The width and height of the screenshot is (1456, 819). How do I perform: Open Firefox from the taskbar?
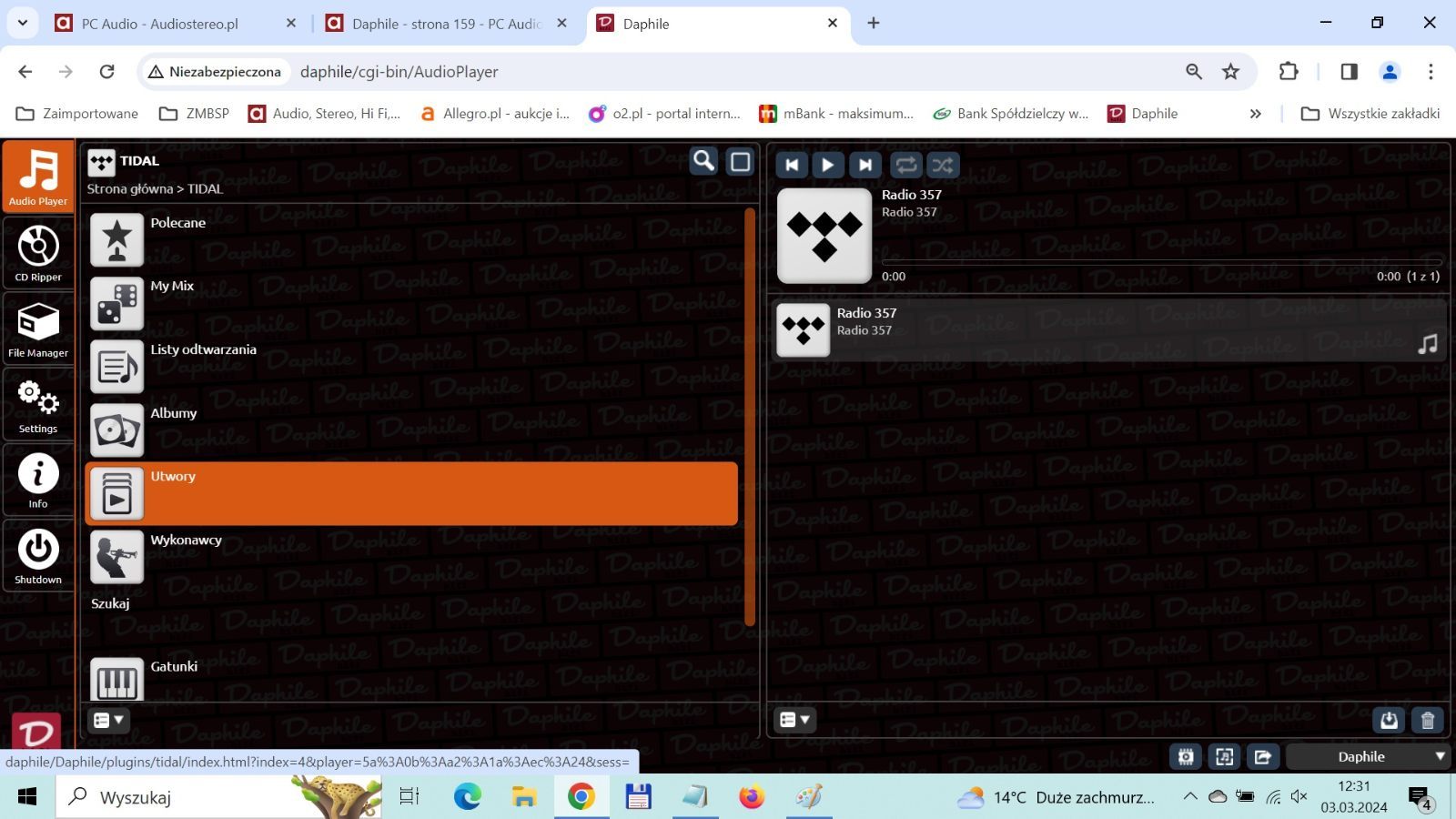pos(752,797)
